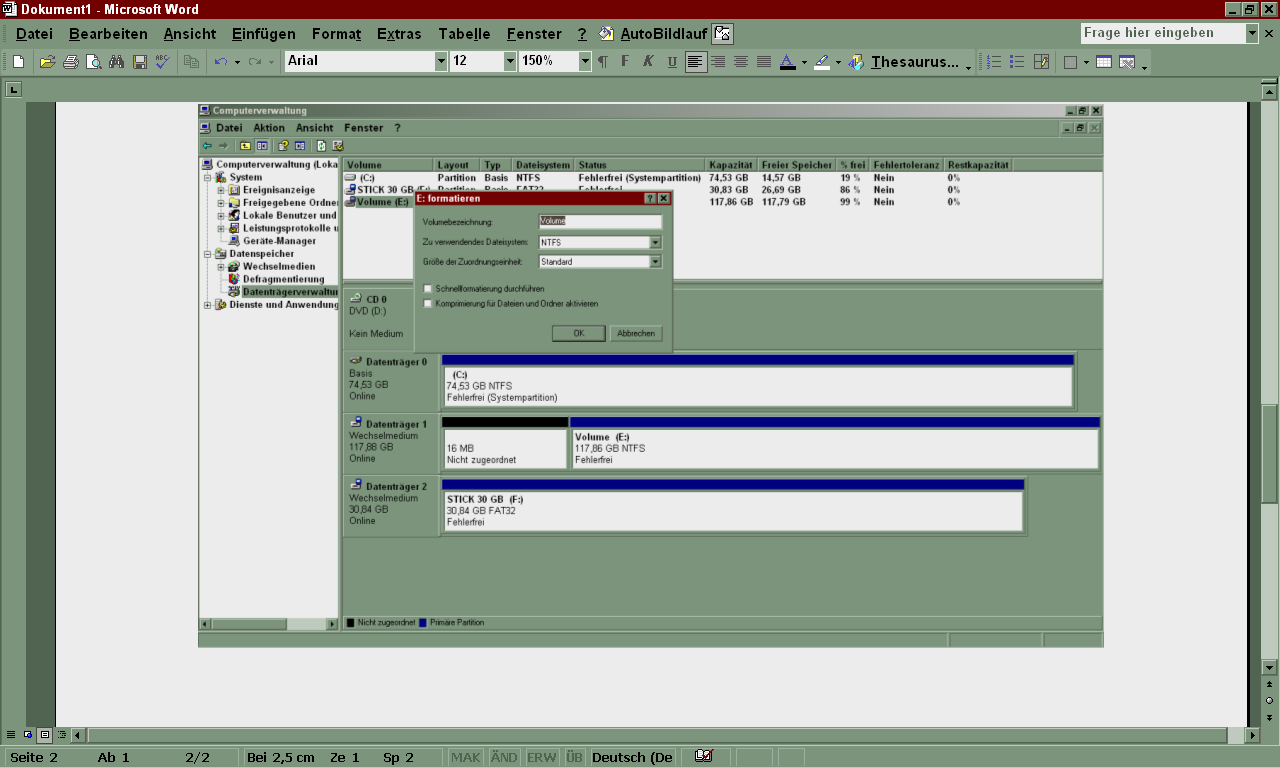Toggle italic (K) formatting
This screenshot has height=768, width=1280.
[x=648, y=62]
